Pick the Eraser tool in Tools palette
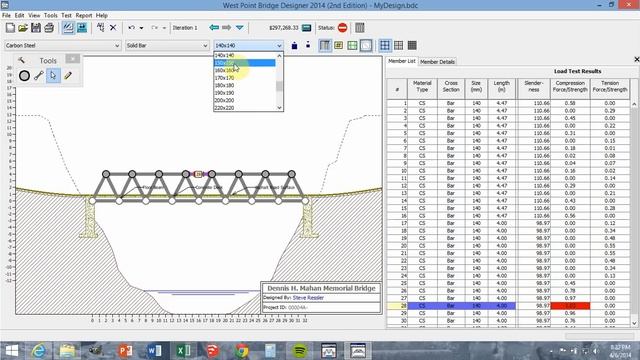The width and height of the screenshot is (640, 360). tap(68, 76)
